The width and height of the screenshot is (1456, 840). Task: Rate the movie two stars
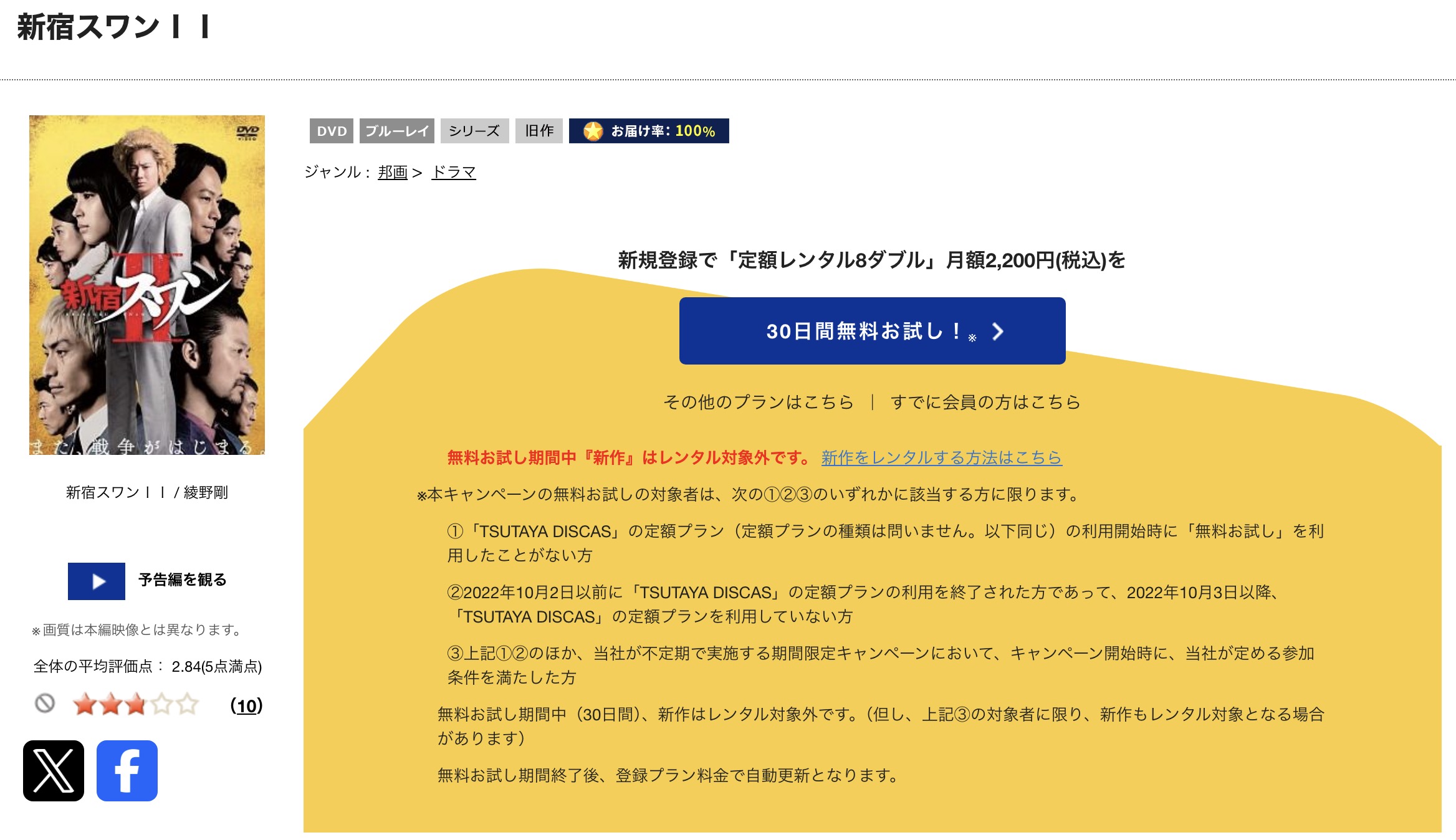[110, 705]
